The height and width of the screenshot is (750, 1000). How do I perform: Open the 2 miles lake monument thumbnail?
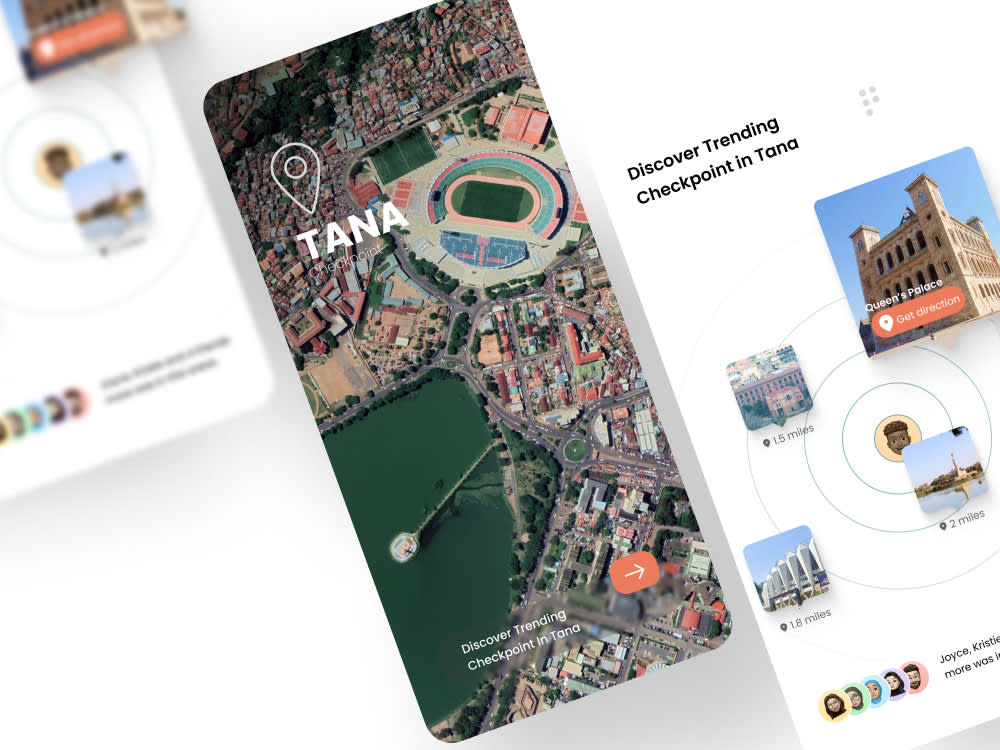pos(945,471)
